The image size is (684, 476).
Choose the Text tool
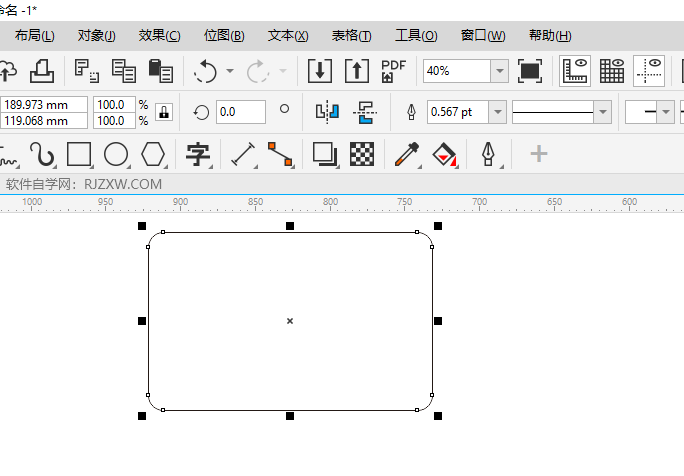[x=199, y=154]
